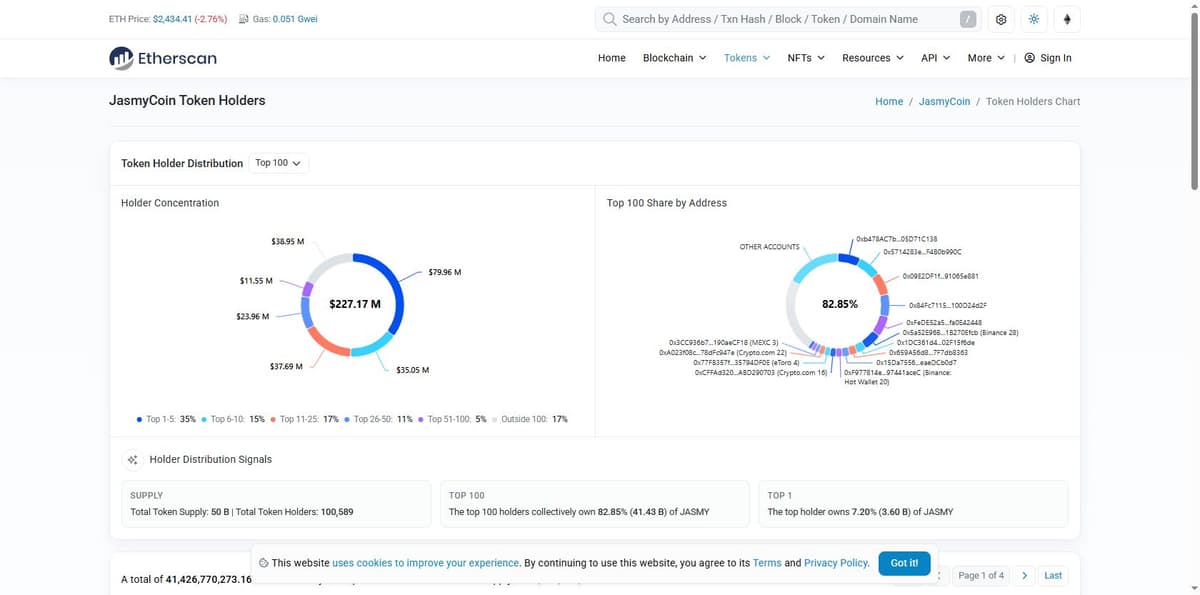The image size is (1200, 595).
Task: Open JasmyCoin breadcrumb link
Action: (x=944, y=101)
